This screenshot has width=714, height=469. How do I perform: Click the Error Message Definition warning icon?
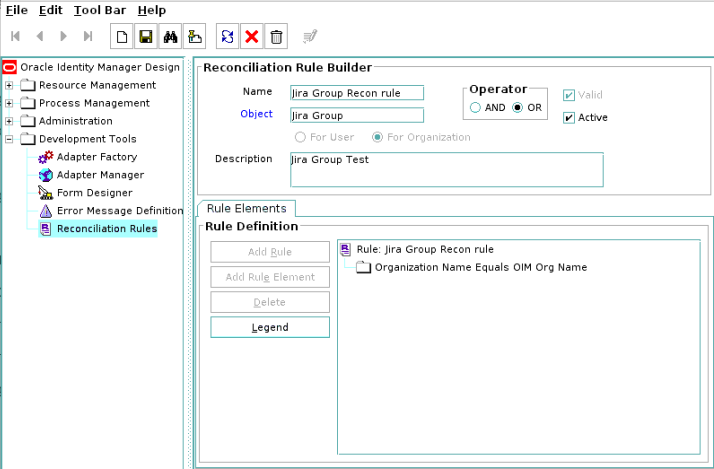(46, 211)
